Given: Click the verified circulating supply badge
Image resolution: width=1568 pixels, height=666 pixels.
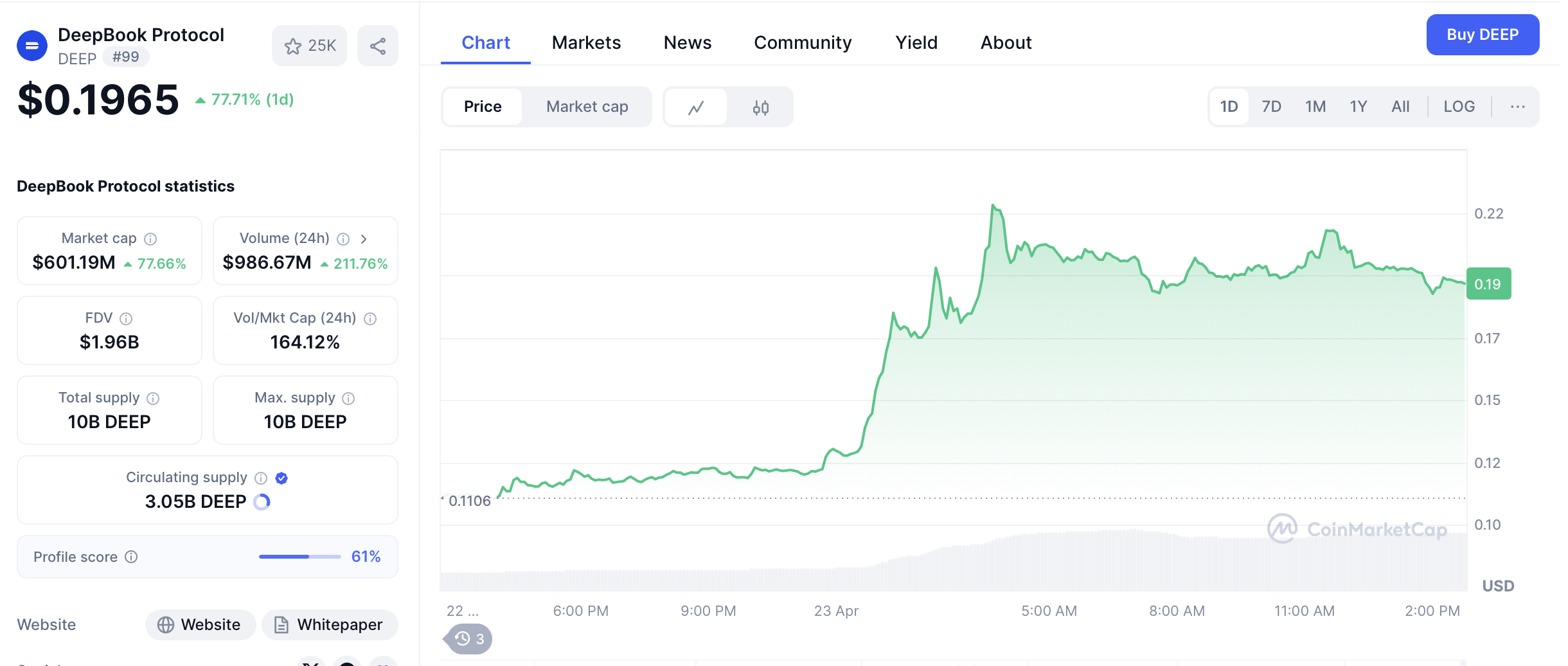Looking at the screenshot, I should 281,478.
